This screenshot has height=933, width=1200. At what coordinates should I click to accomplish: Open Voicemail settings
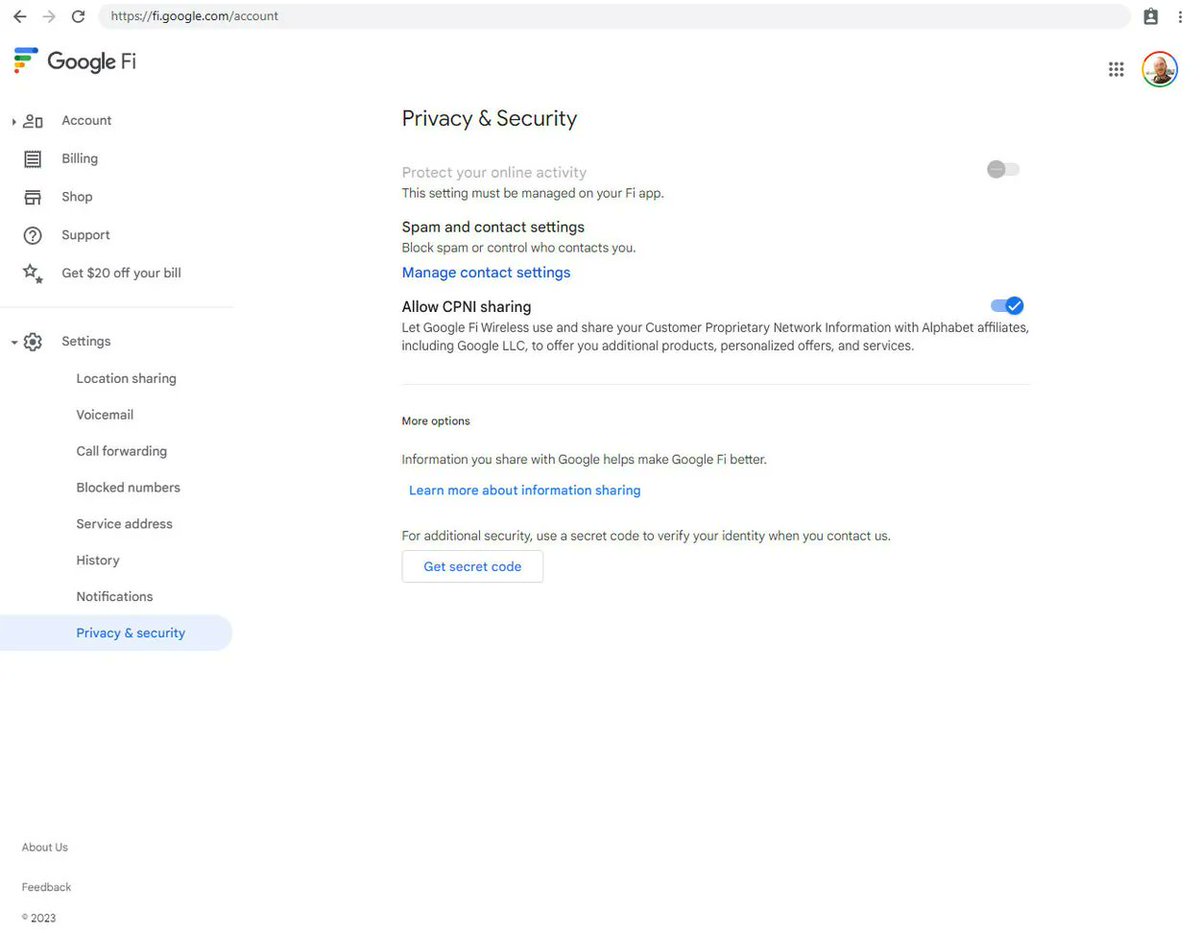click(105, 414)
